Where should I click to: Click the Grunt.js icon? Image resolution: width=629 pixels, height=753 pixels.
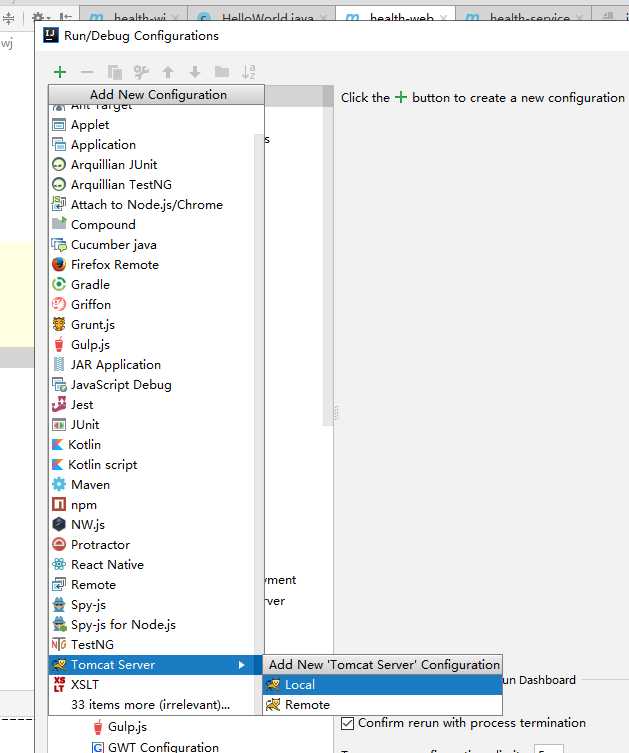point(59,325)
